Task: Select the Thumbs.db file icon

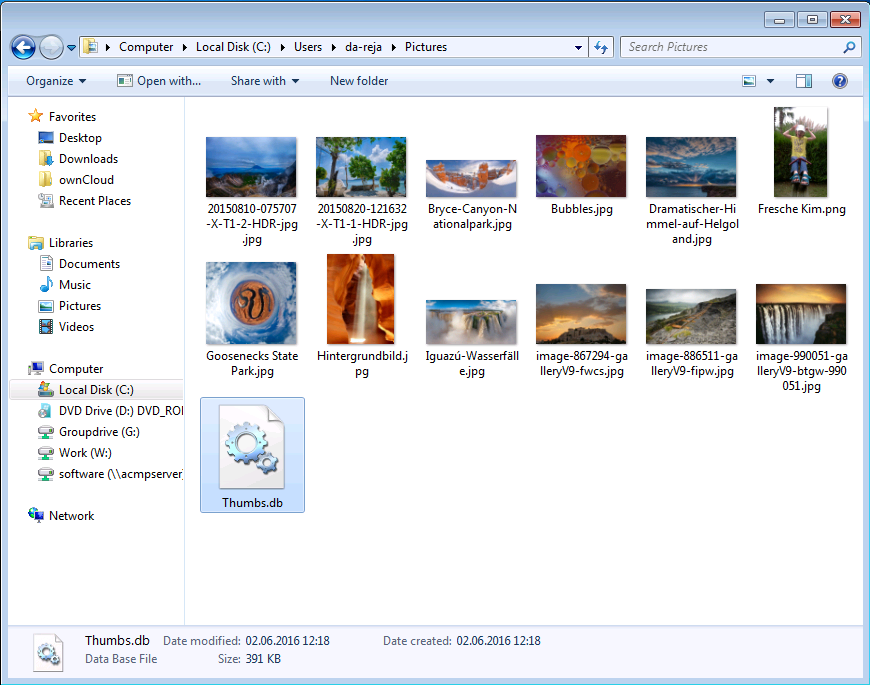Action: (x=252, y=448)
